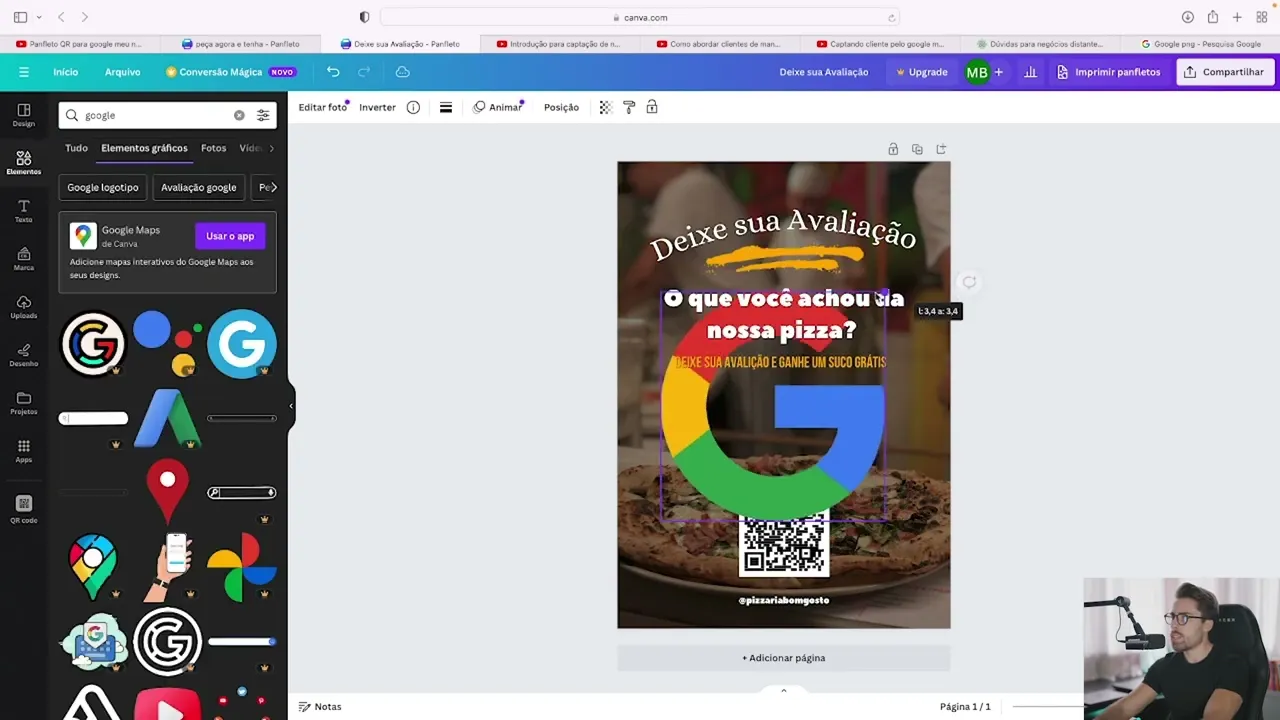
Task: Insert black circle Google G logo
Action: point(93,343)
